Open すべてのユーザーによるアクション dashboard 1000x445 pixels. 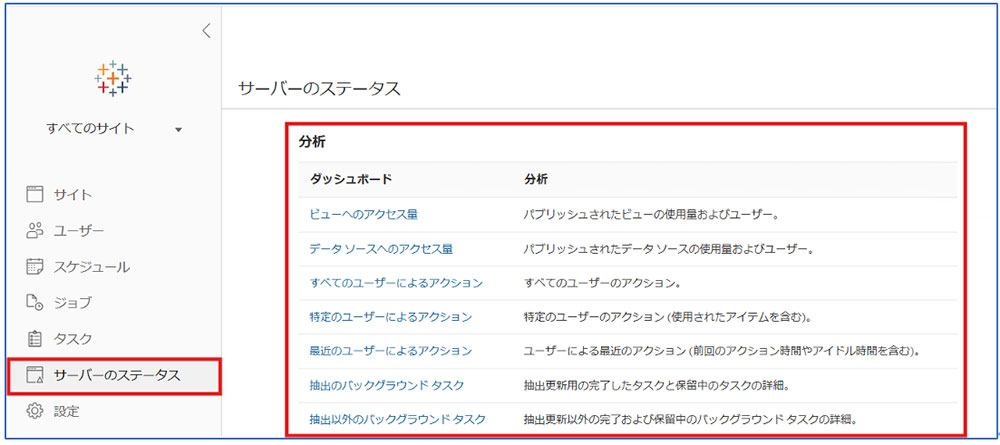tap(396, 283)
